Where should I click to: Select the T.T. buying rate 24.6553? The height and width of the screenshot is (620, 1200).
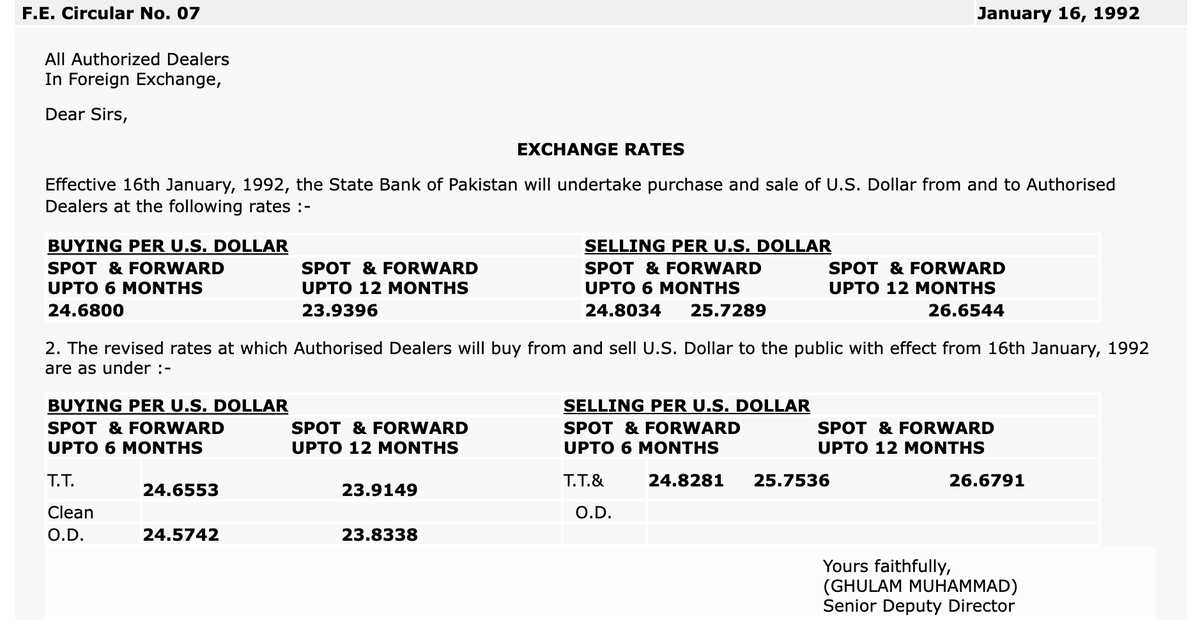(181, 490)
